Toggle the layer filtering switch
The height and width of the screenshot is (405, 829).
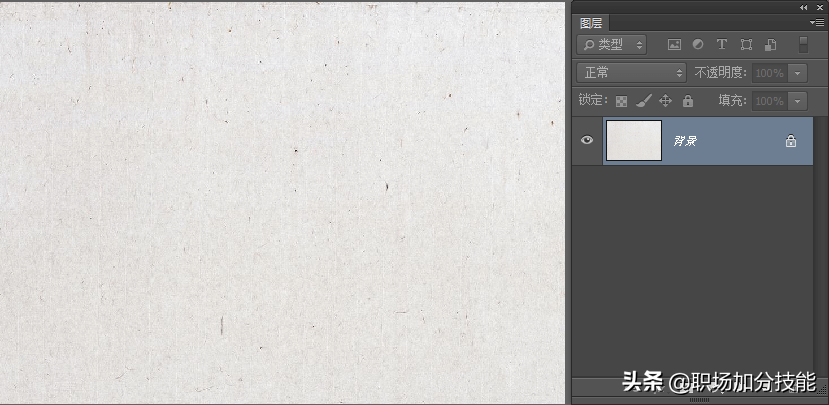(x=803, y=44)
